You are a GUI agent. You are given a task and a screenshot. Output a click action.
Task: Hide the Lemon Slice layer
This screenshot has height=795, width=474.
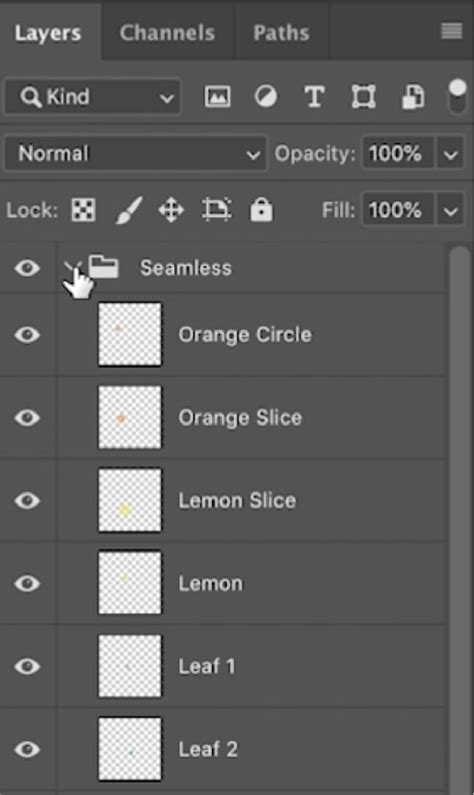pyautogui.click(x=27, y=500)
